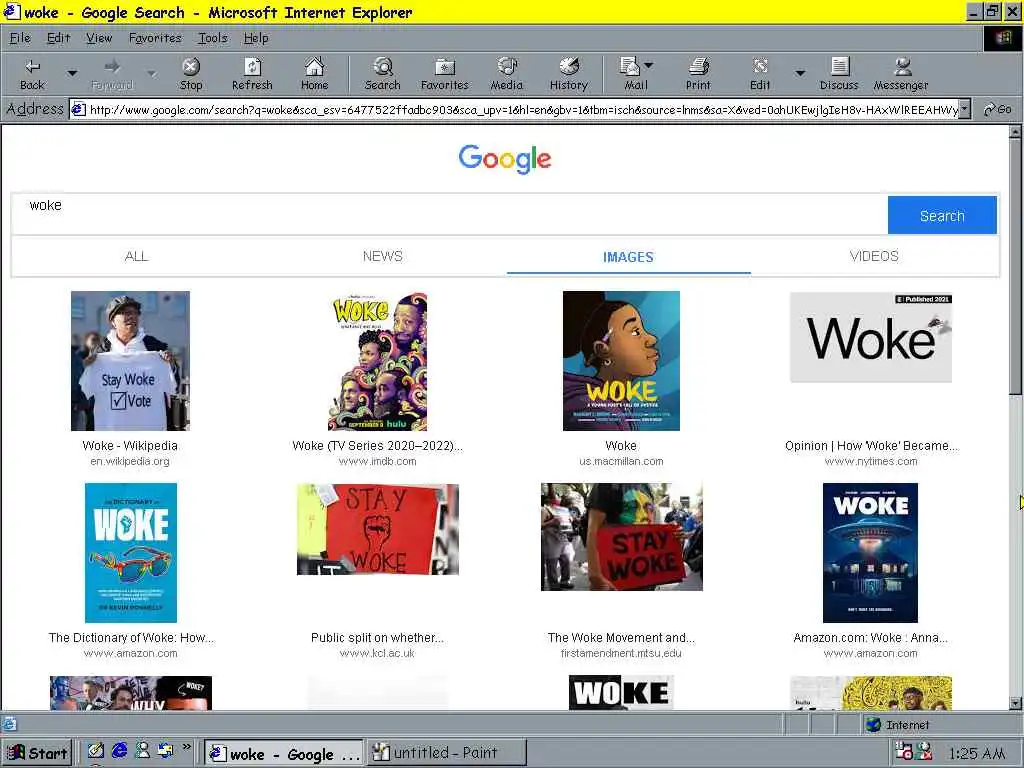This screenshot has width=1024, height=768.
Task: Open the macmillan Woke book cover thumbnail
Action: 621,360
